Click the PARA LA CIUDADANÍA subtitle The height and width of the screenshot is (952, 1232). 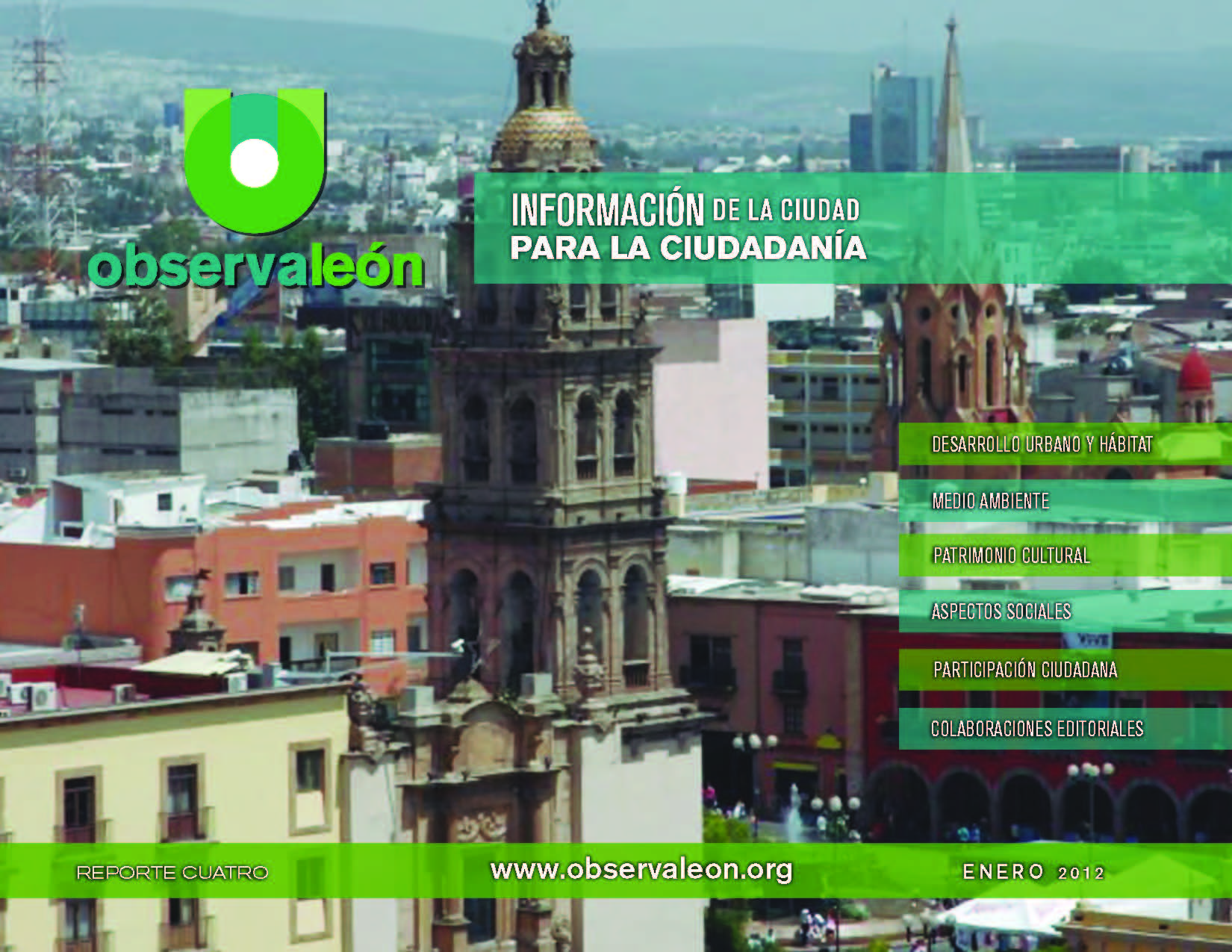pyautogui.click(x=688, y=249)
